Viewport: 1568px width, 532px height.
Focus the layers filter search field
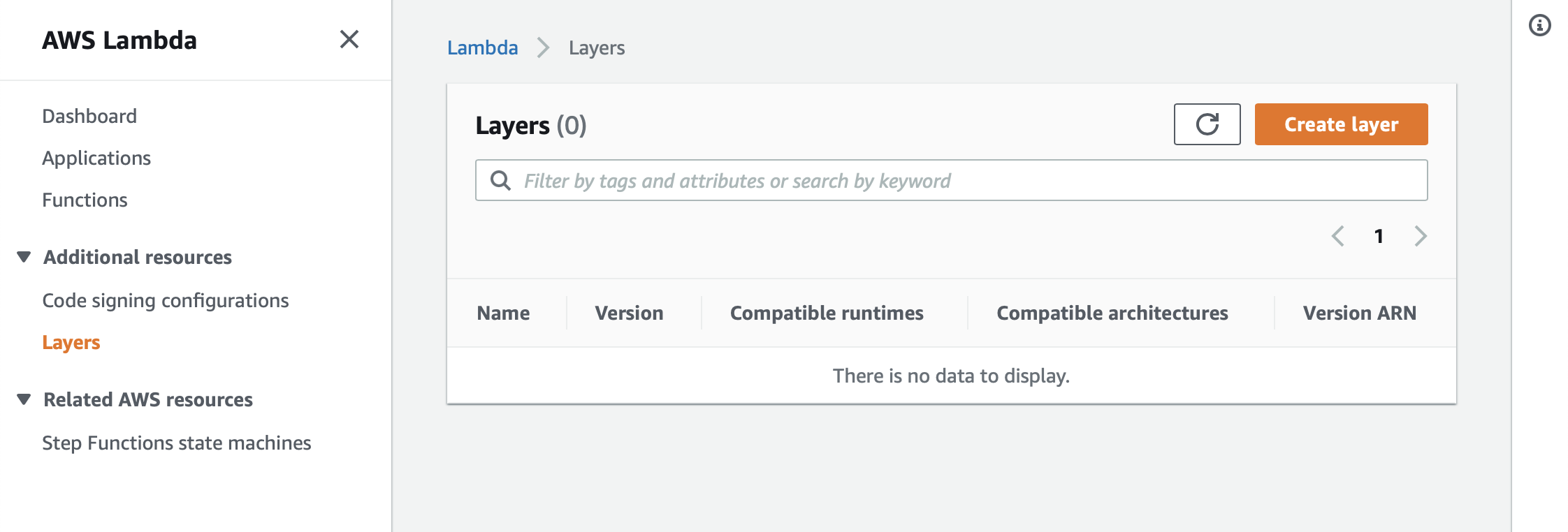pyautogui.click(x=964, y=181)
